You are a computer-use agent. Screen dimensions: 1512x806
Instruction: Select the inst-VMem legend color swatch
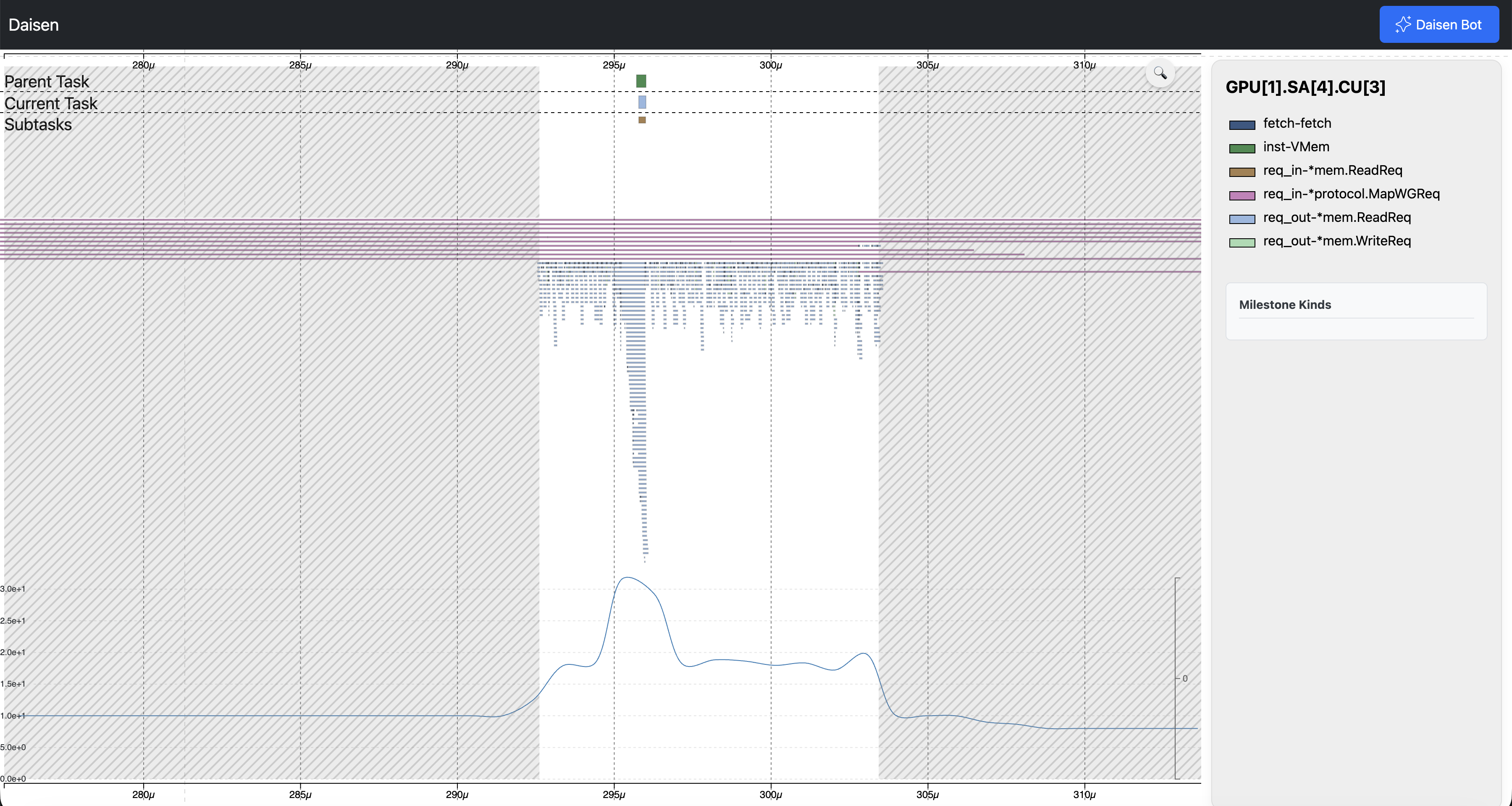pyautogui.click(x=1242, y=148)
